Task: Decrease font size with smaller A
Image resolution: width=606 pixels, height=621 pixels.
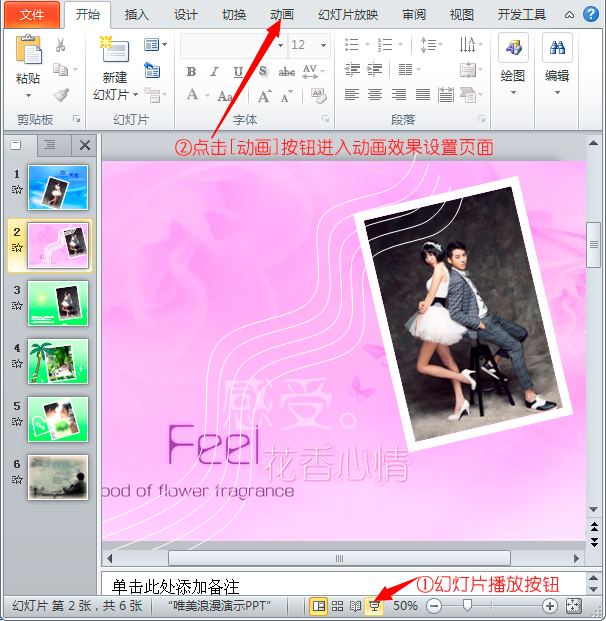Action: pyautogui.click(x=286, y=96)
